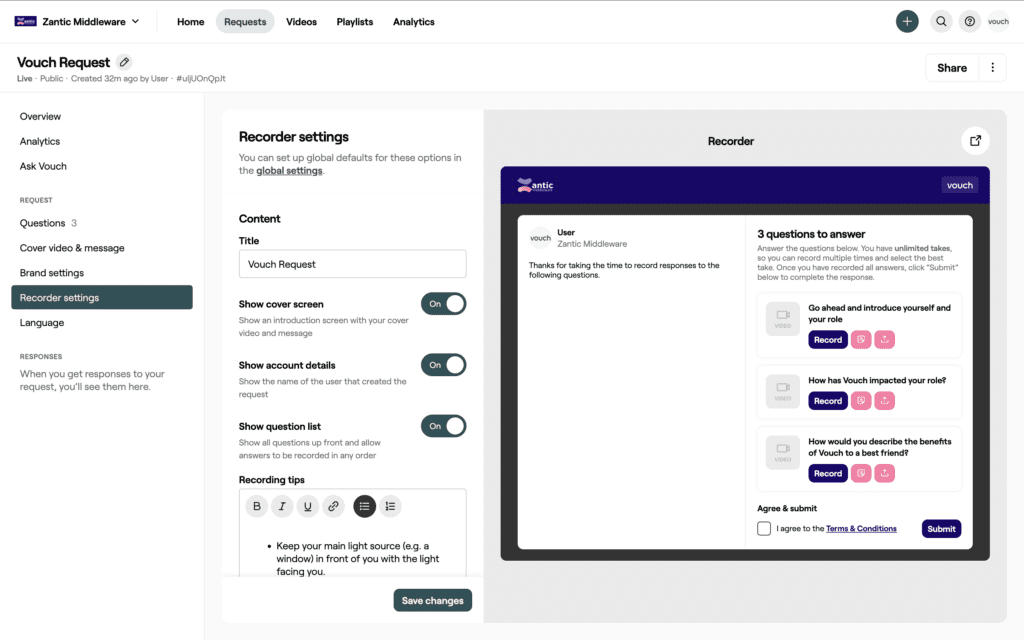Toggle bold formatting in Recording tips
1024x640 pixels.
click(x=257, y=506)
